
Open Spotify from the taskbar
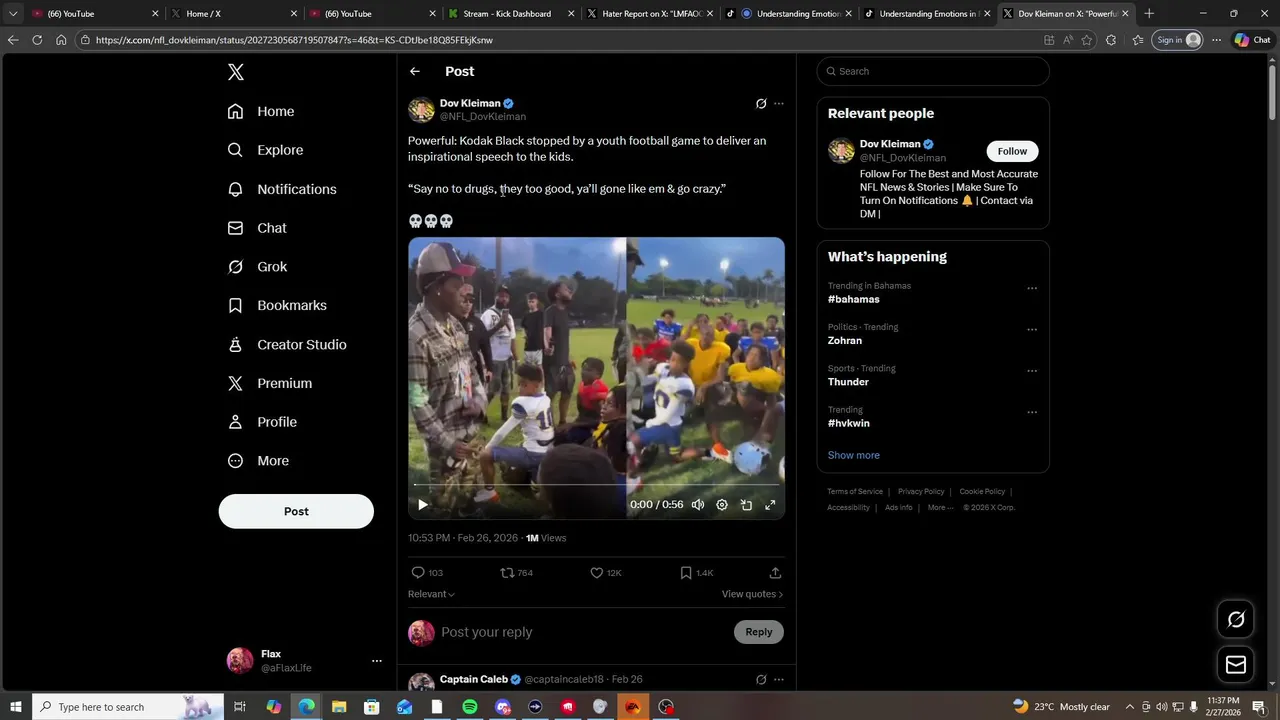pyautogui.click(x=470, y=707)
